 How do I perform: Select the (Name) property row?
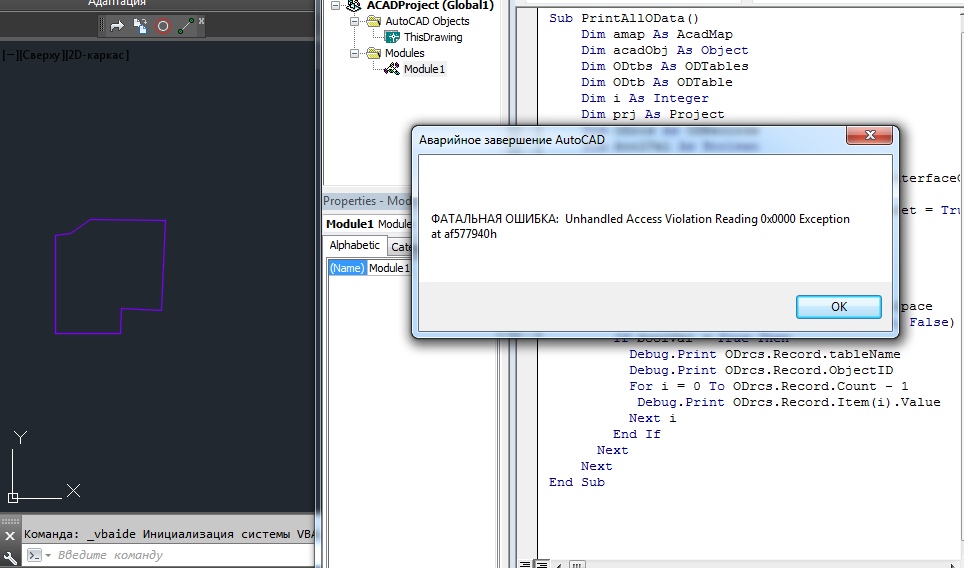[347, 268]
